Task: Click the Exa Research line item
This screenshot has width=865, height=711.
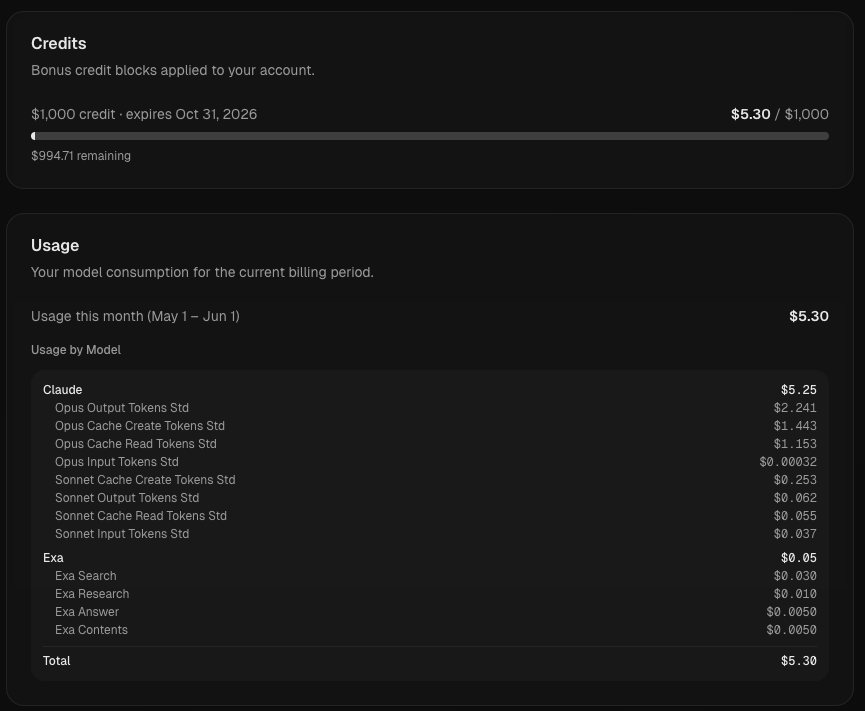Action: click(436, 594)
